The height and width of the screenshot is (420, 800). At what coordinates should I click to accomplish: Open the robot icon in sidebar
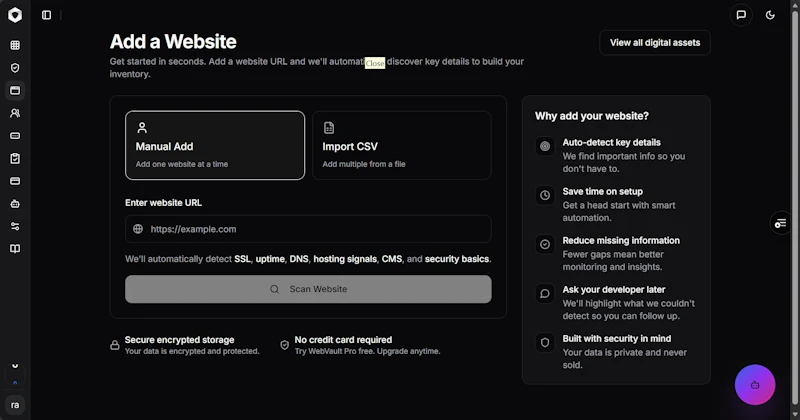(x=15, y=204)
